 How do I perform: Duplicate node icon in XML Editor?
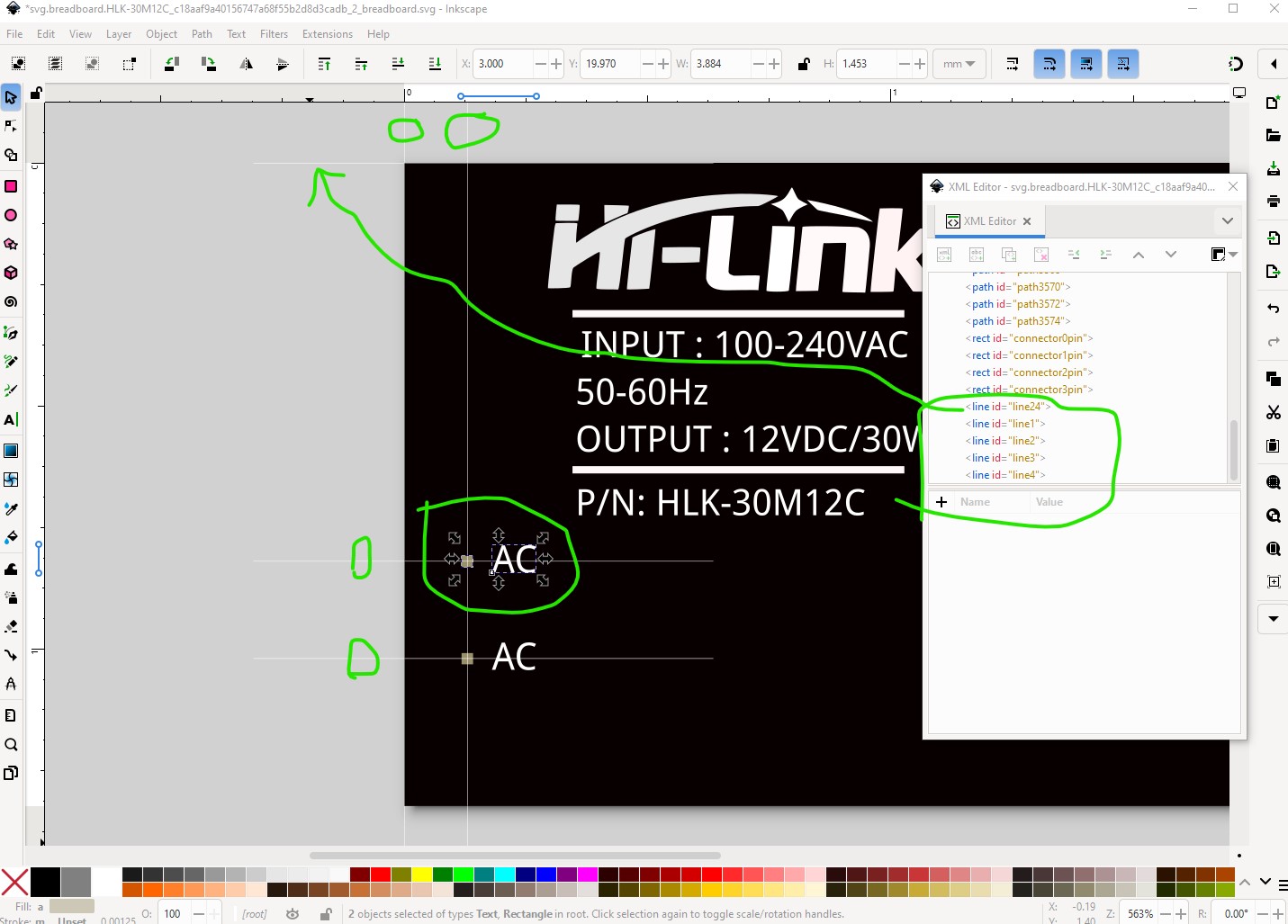pos(1009,255)
